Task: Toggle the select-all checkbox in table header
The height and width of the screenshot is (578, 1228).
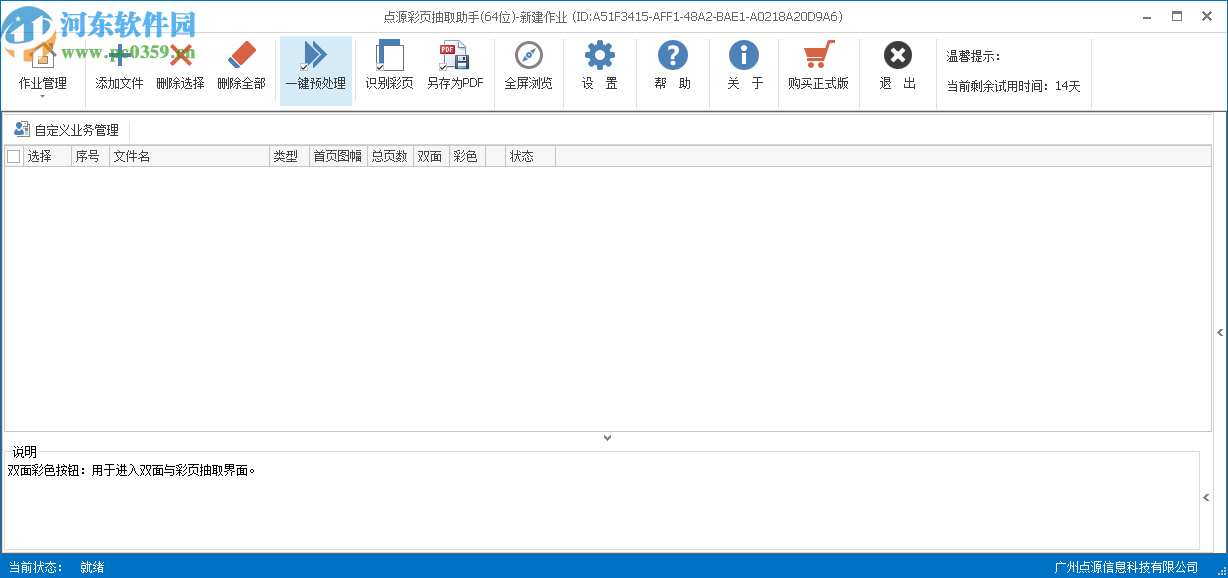Action: tap(13, 156)
